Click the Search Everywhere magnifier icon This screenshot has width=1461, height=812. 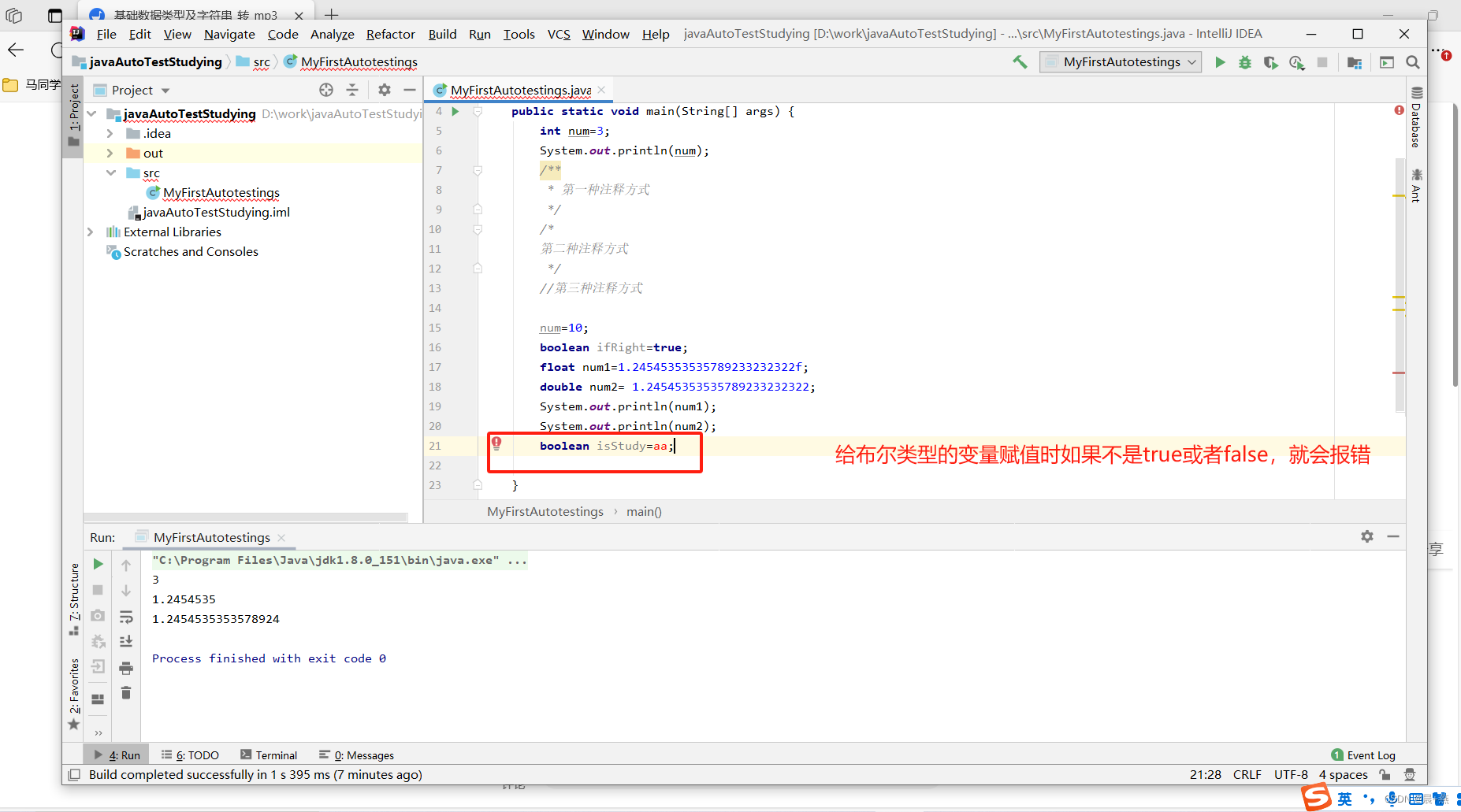[x=1413, y=62]
